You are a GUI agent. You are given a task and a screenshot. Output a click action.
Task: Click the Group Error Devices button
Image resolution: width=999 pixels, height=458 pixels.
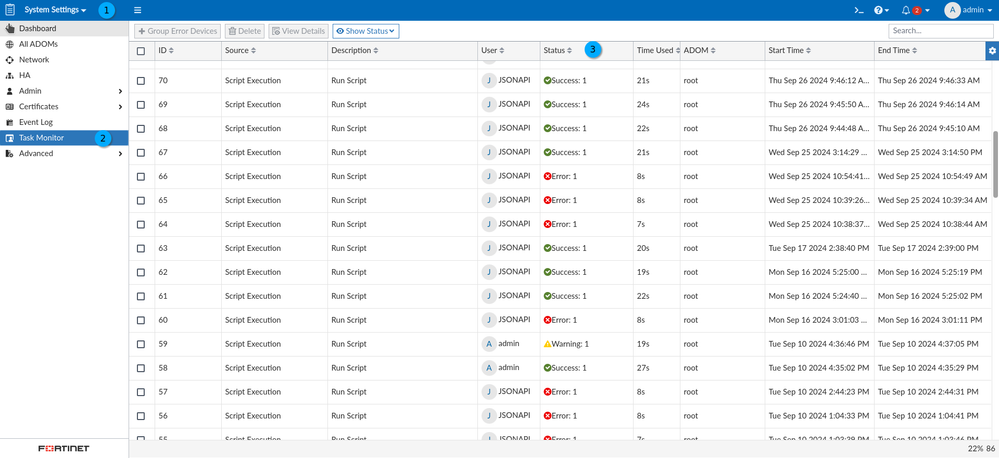178,31
